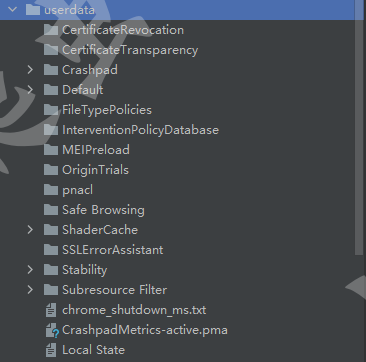
Task: Click the Stability folder icon
Action: [x=51, y=270]
